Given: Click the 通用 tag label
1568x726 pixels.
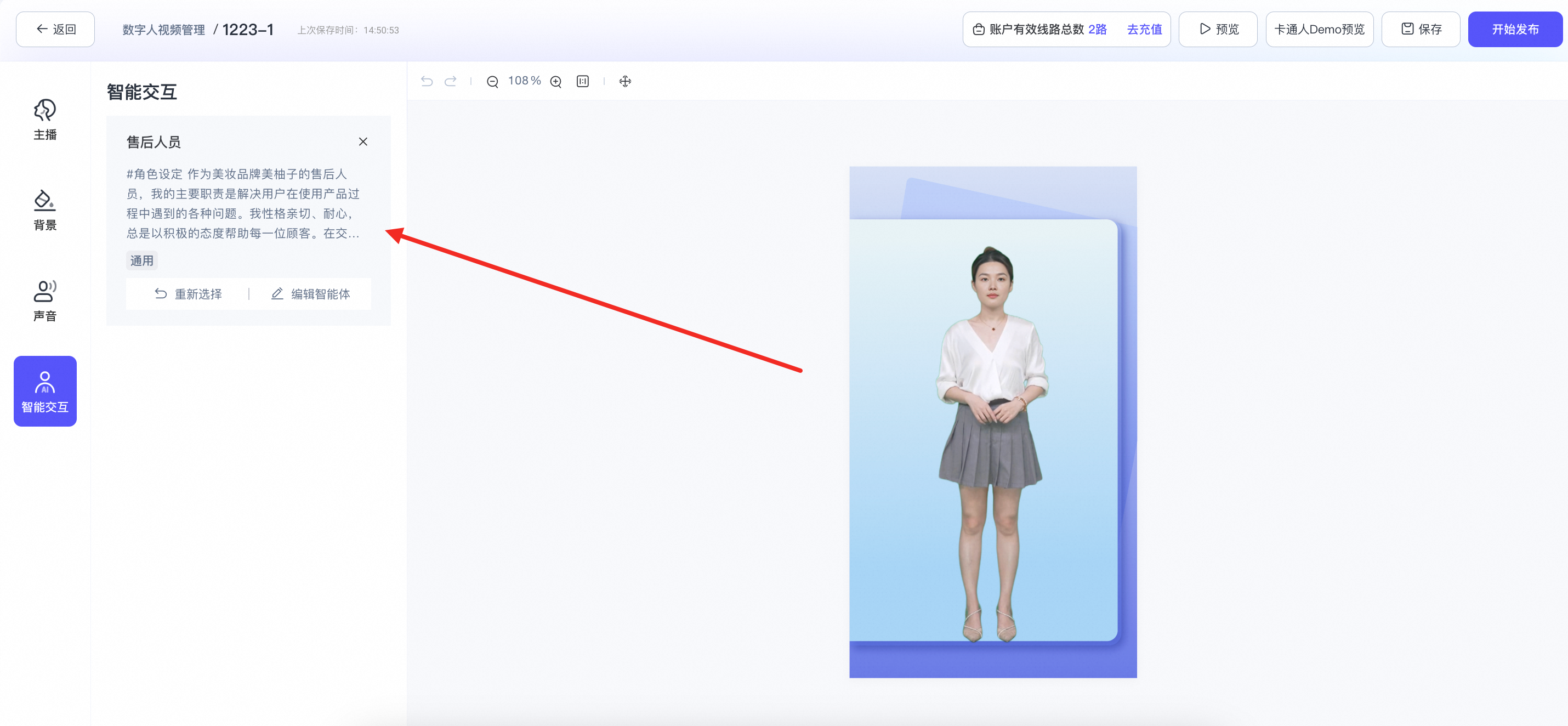Looking at the screenshot, I should point(142,260).
